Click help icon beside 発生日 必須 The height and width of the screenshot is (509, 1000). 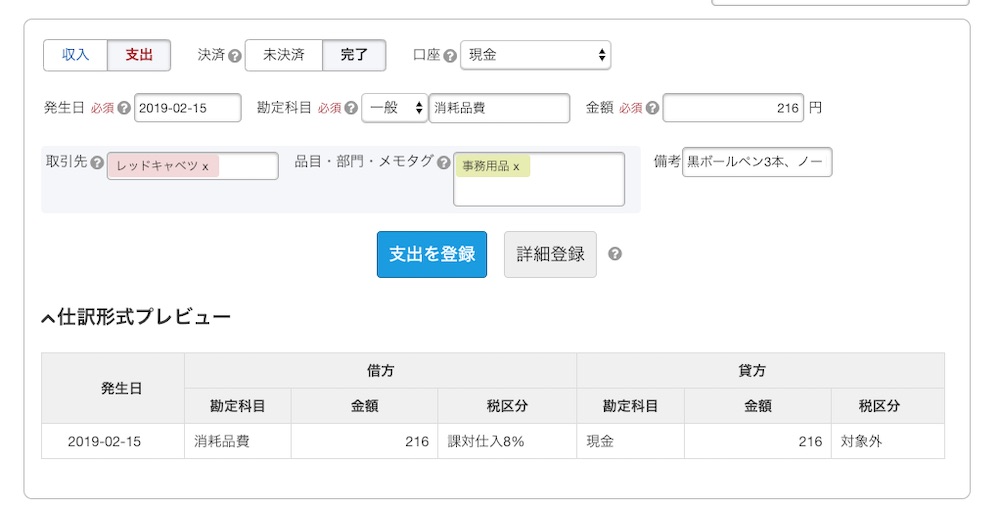124,108
